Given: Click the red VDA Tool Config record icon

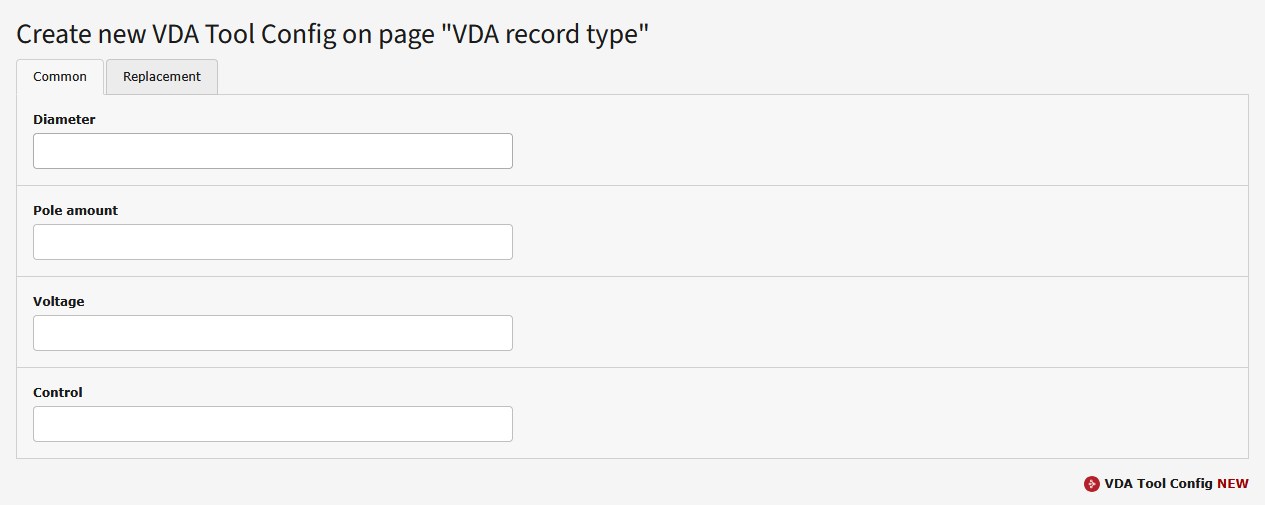Looking at the screenshot, I should coord(1091,484).
